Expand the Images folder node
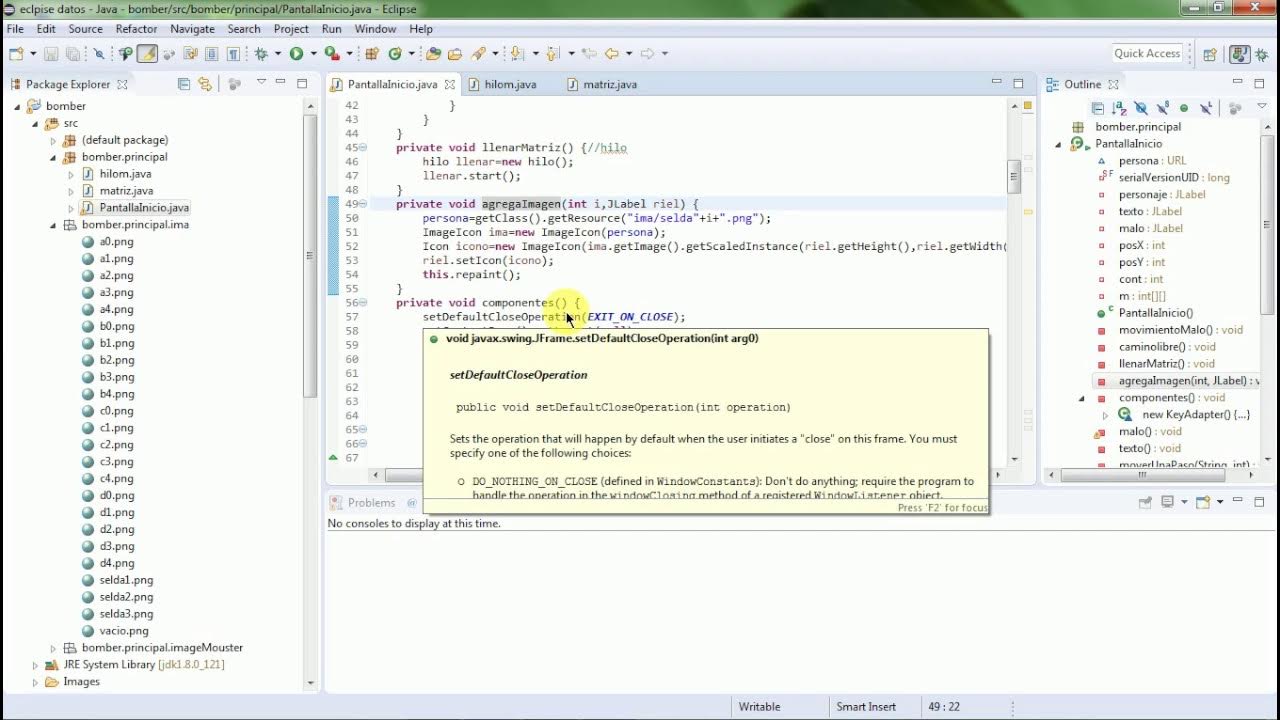Viewport: 1280px width, 720px height. click(x=36, y=682)
